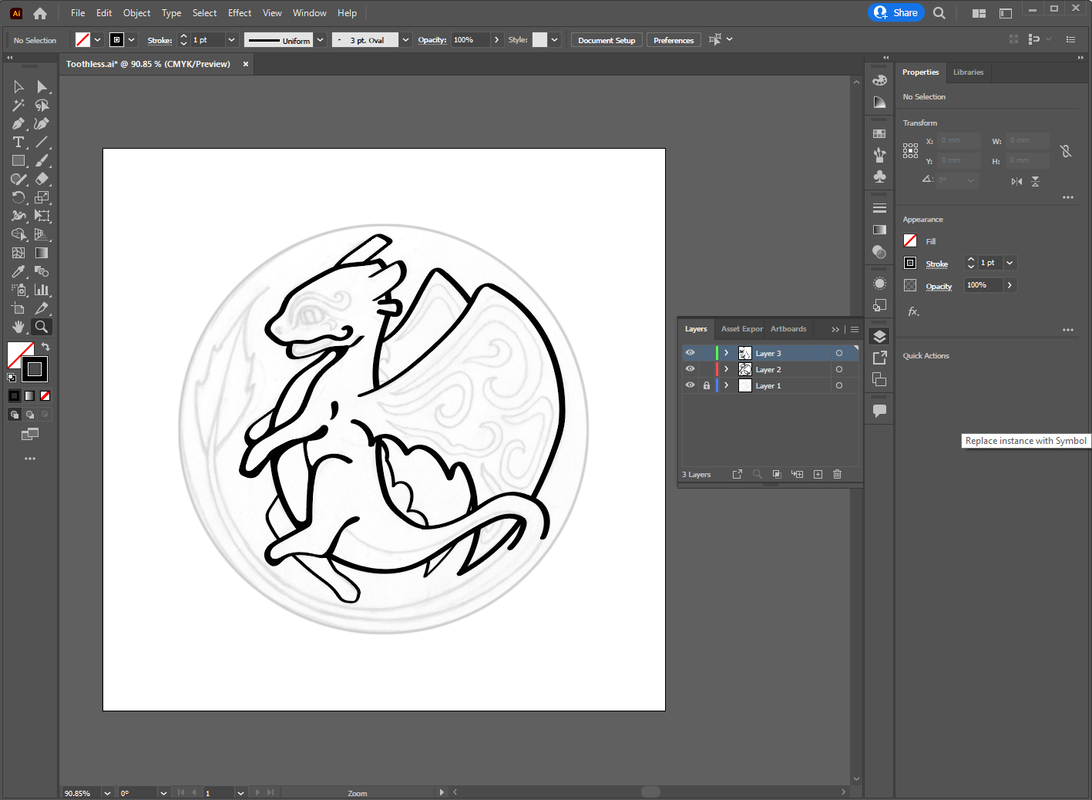This screenshot has height=800, width=1092.
Task: Delete selection with Layers panel trash icon
Action: tap(837, 474)
